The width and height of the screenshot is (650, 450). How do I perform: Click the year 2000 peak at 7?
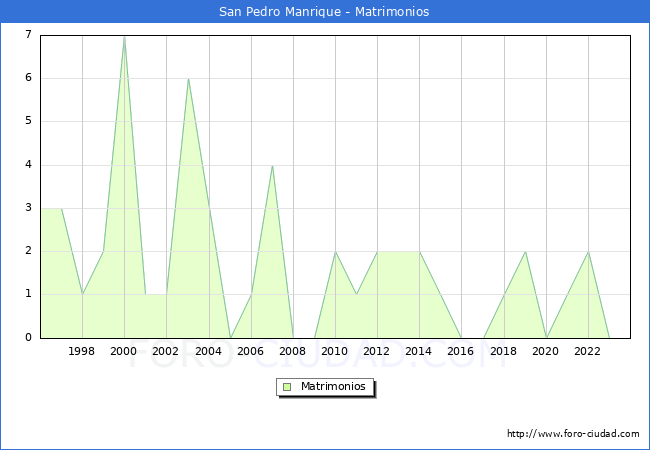click(124, 37)
